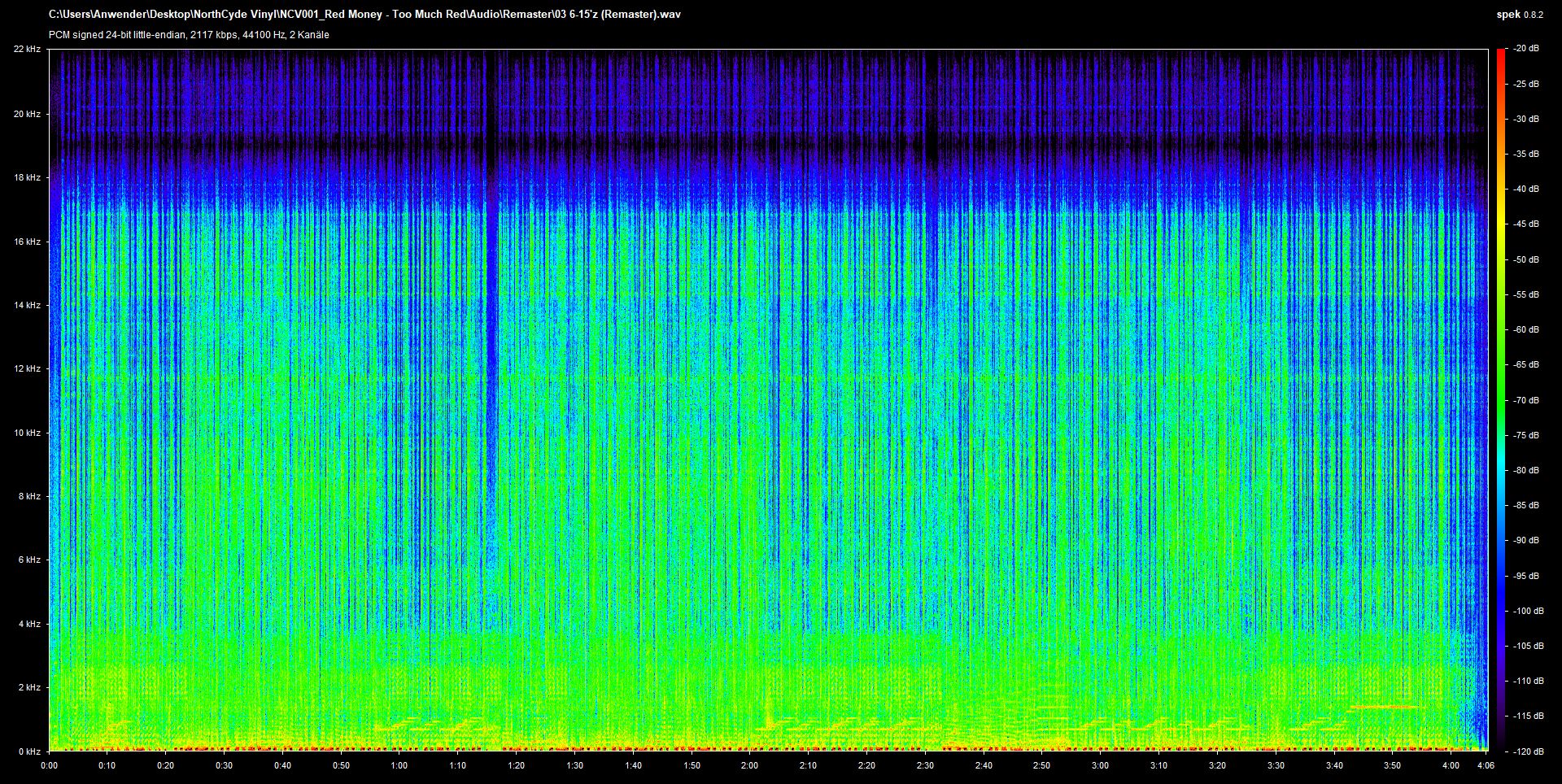This screenshot has width=1562, height=784.
Task: Click the 4:06 end time marker
Action: coord(1486,765)
